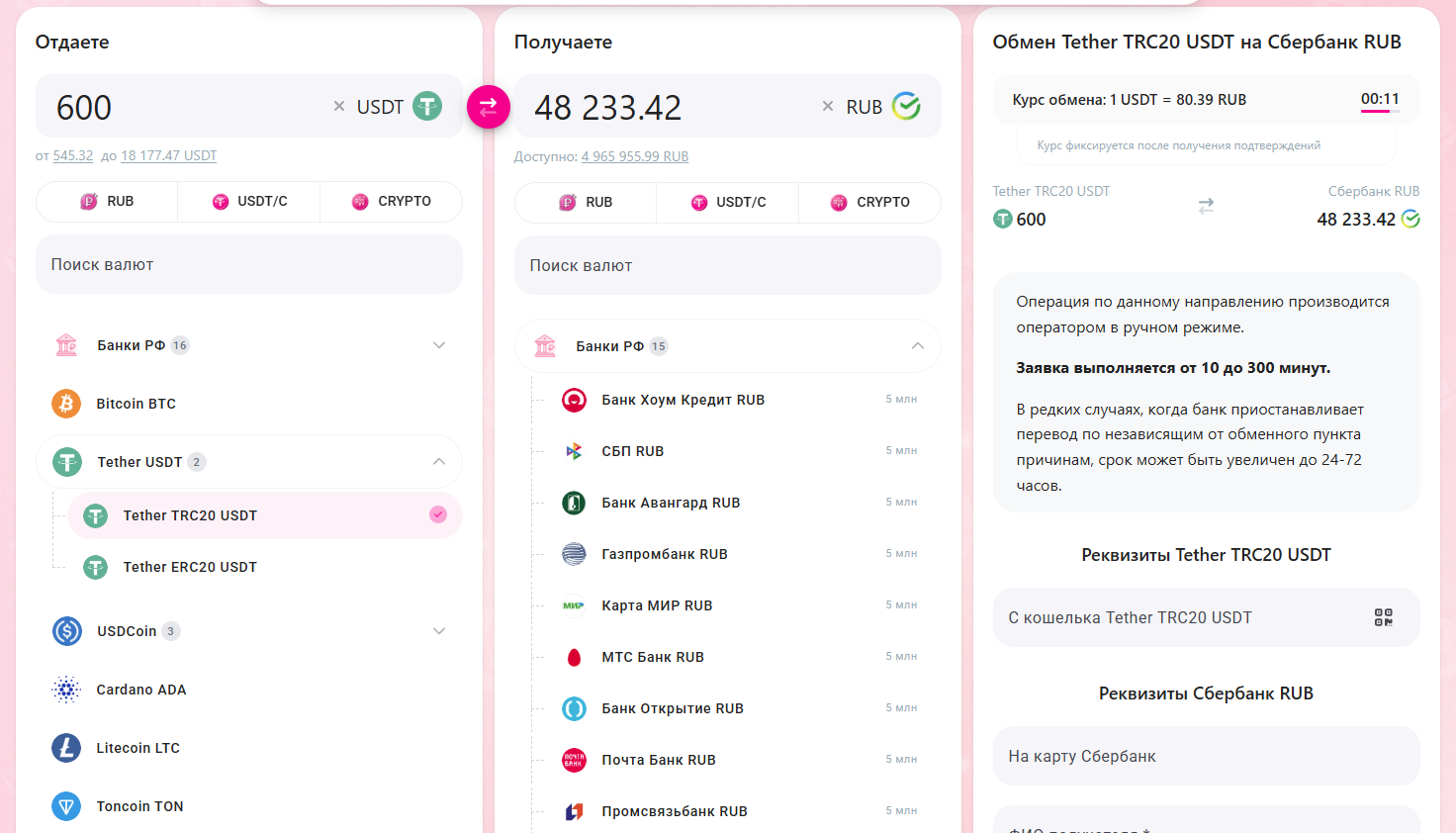Toggle the pink checkmark on Tether TRC20 USDT
The image size is (1456, 833).
click(438, 514)
